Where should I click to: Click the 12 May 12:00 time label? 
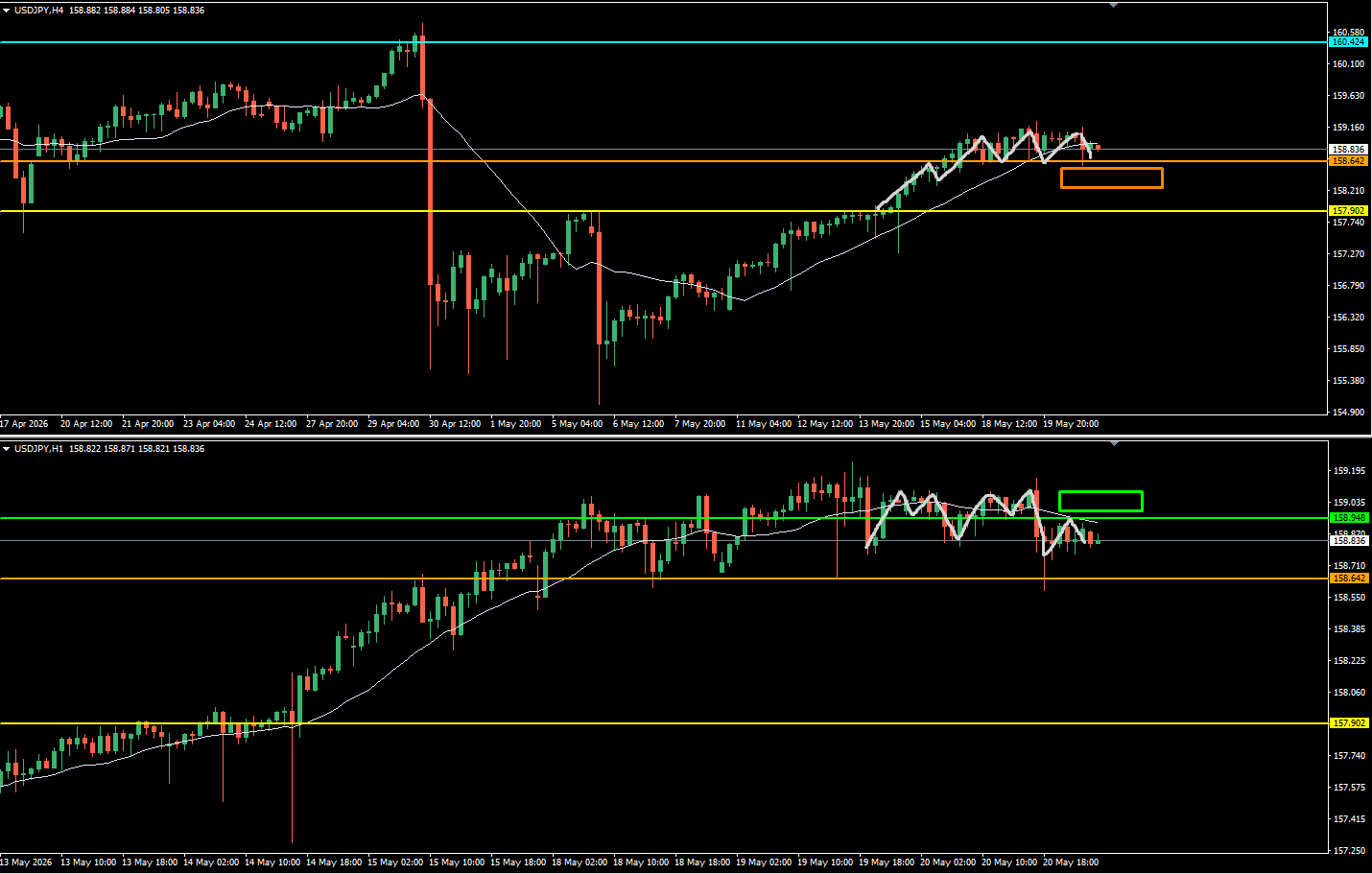(825, 424)
